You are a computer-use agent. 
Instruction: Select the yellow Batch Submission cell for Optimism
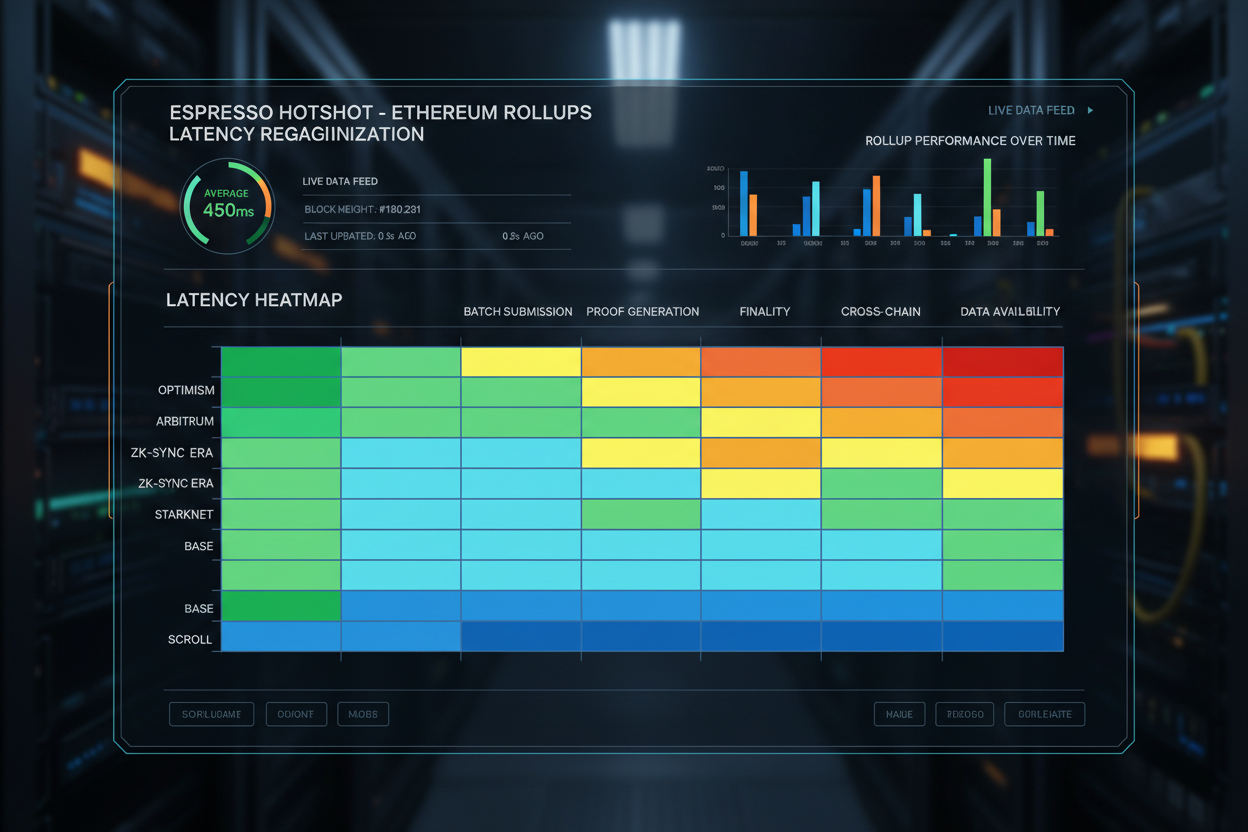520,361
